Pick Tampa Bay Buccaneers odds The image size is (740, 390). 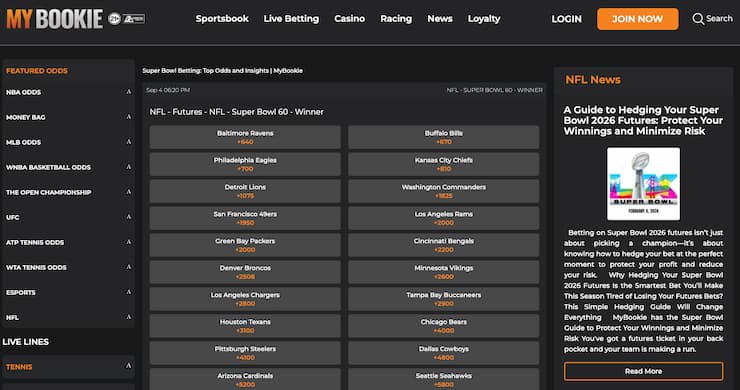pos(444,298)
